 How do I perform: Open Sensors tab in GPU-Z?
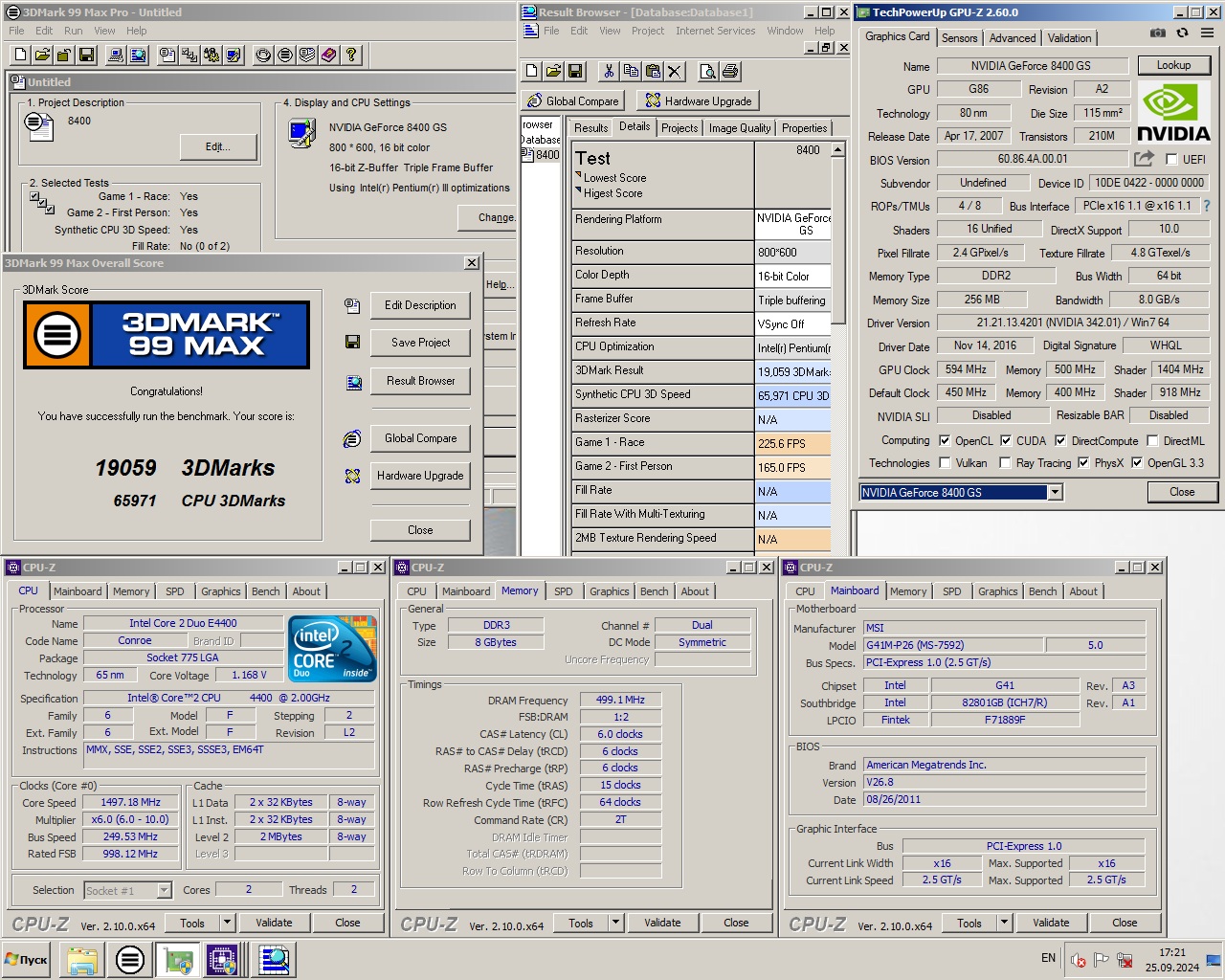click(x=959, y=38)
